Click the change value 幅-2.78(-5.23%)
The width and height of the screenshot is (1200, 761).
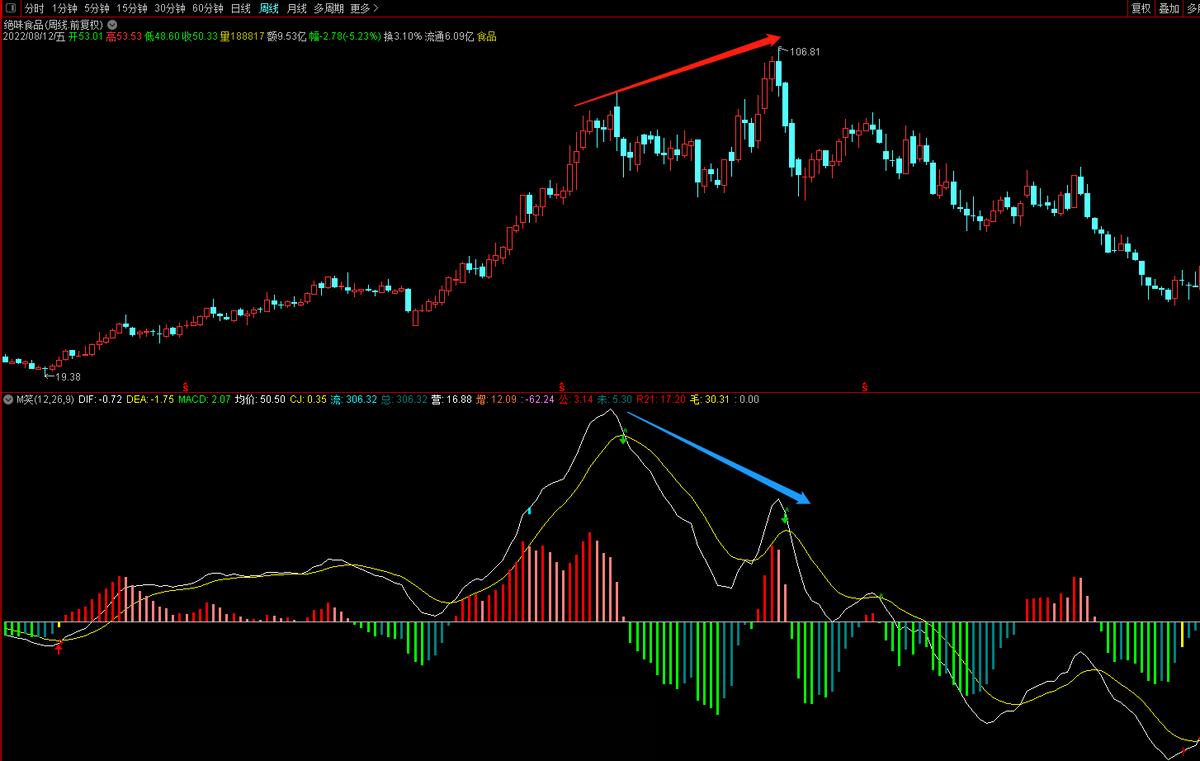tap(345, 36)
